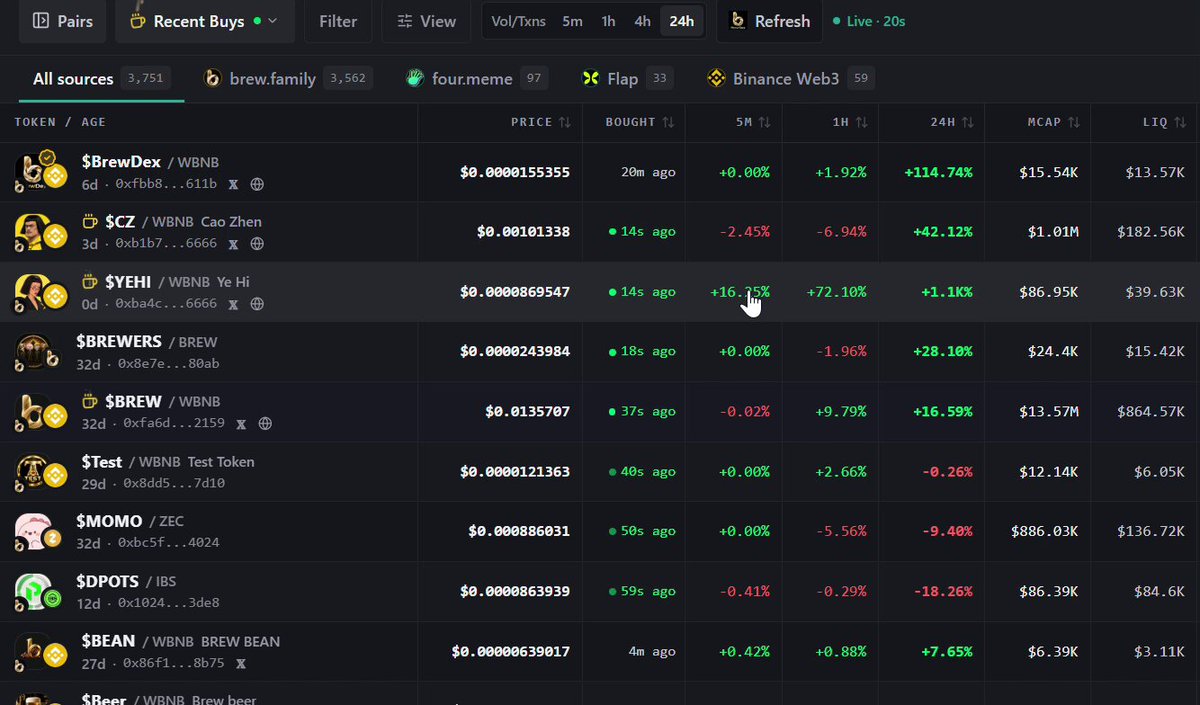Viewport: 1200px width, 705px height.
Task: Click the $YEHI +16.25% 5M value
Action: 740,292
